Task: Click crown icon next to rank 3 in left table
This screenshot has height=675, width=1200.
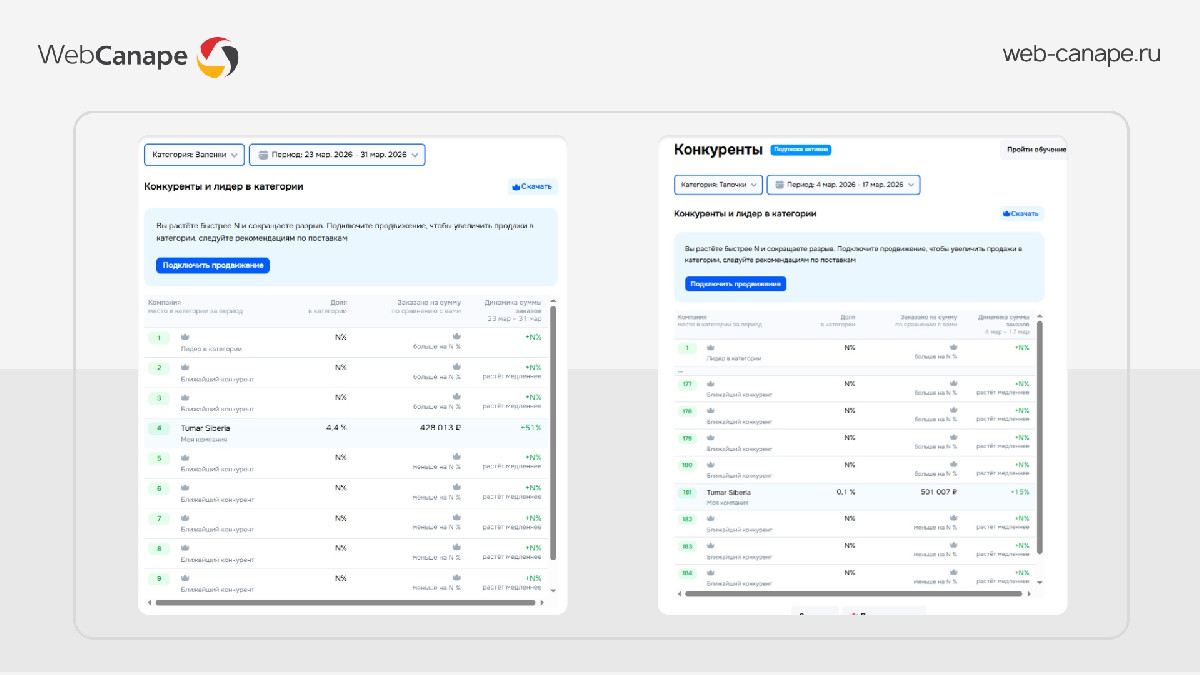Action: coord(185,398)
